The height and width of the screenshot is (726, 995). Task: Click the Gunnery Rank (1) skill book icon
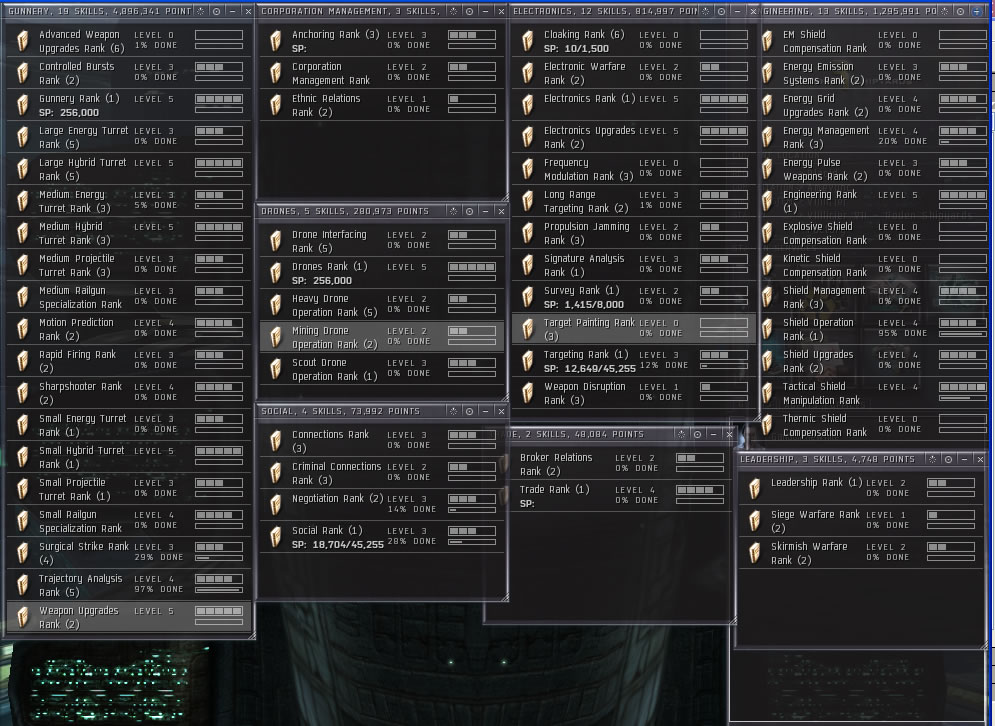(23, 105)
